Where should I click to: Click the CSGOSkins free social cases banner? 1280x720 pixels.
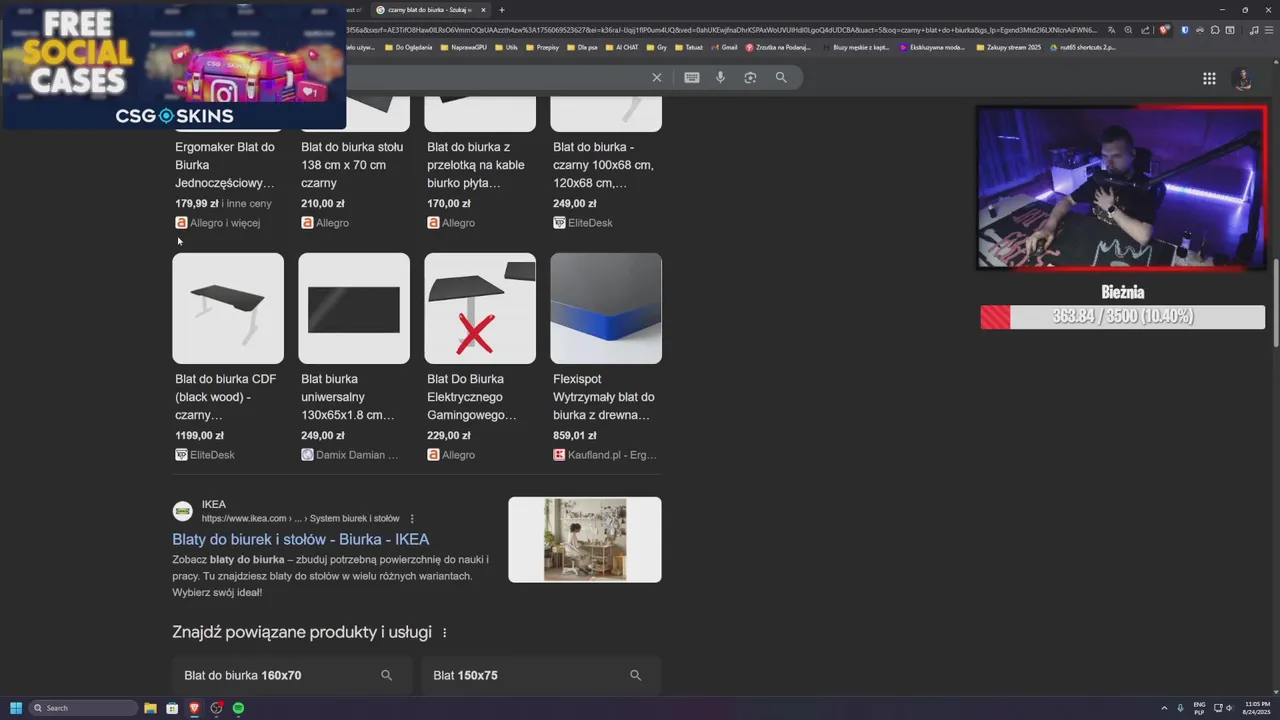pos(174,65)
